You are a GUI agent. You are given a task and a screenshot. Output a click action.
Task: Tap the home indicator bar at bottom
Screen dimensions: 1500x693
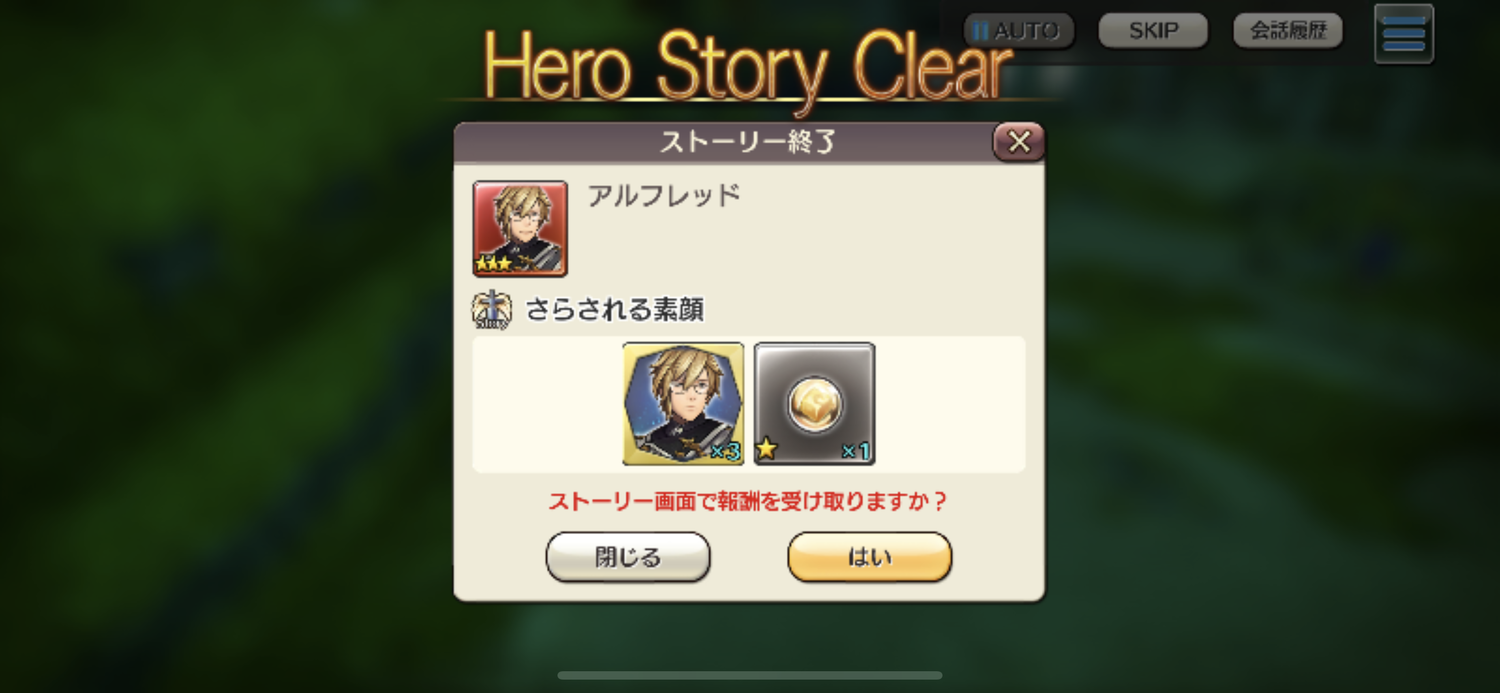click(x=750, y=676)
